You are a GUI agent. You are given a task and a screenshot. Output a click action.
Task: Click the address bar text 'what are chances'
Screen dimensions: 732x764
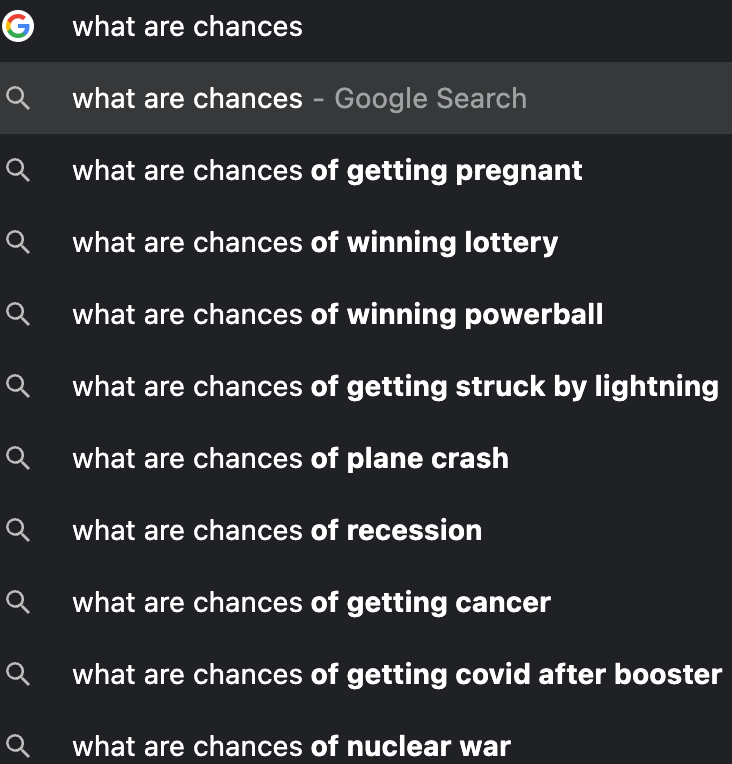tap(187, 26)
